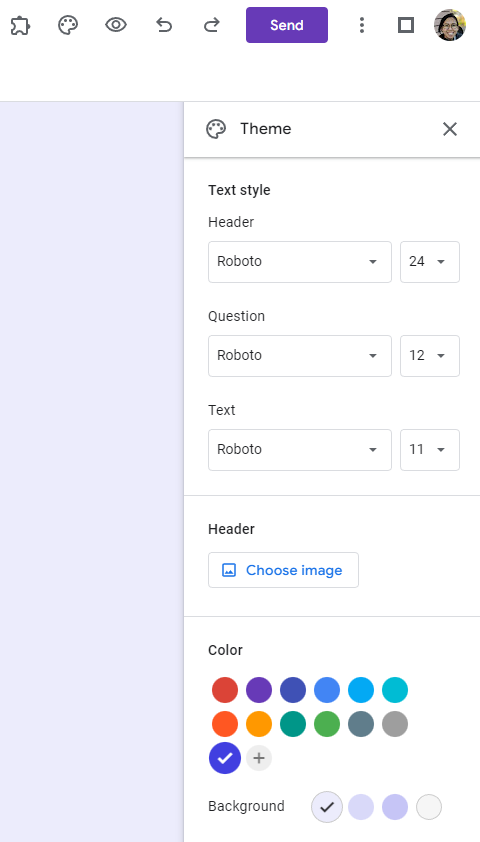Viewport: 480px width, 842px height.
Task: Open the Header font Roboto dropdown
Action: click(x=300, y=262)
